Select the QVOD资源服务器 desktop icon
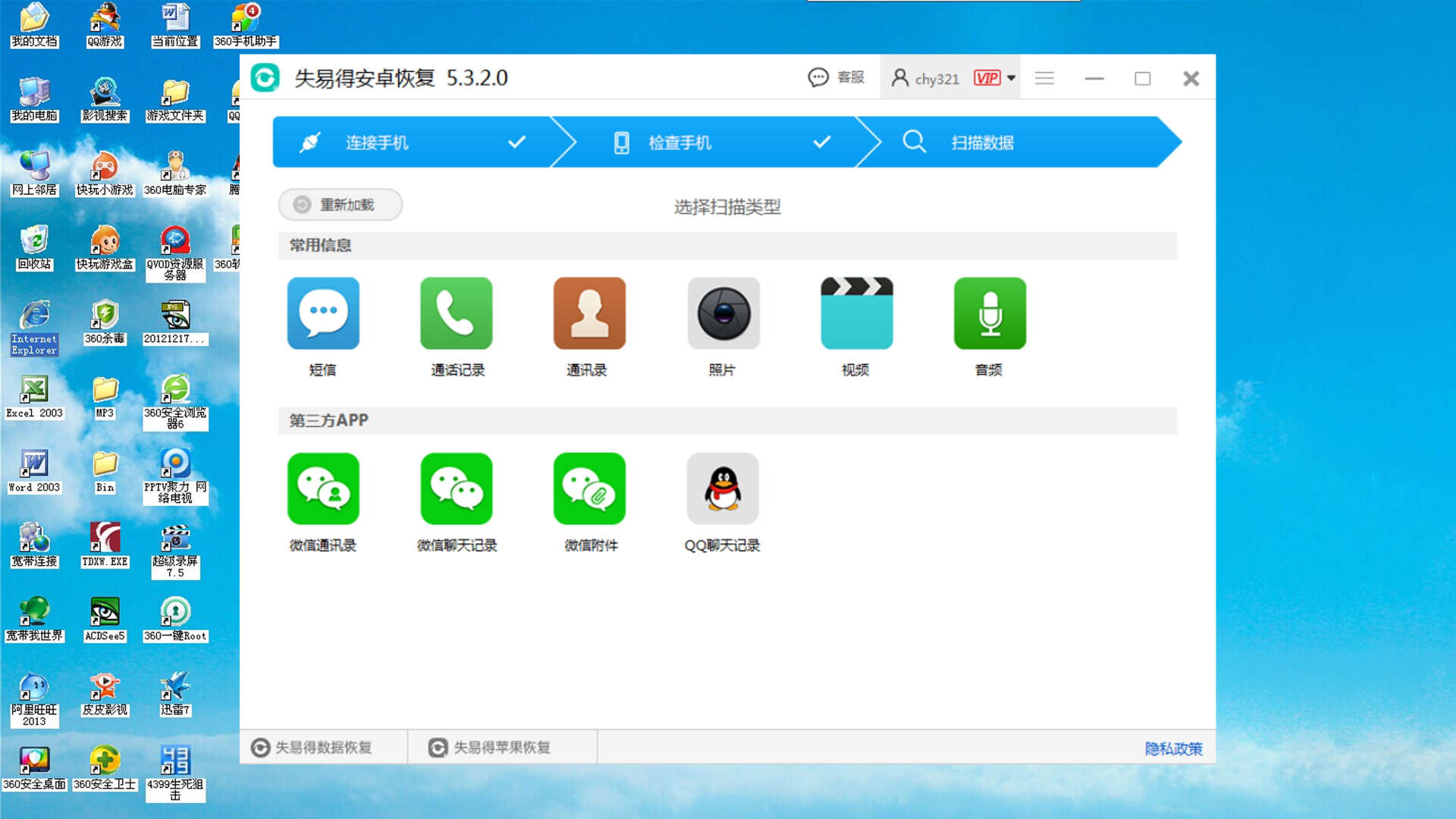This screenshot has height=819, width=1456. [175, 253]
